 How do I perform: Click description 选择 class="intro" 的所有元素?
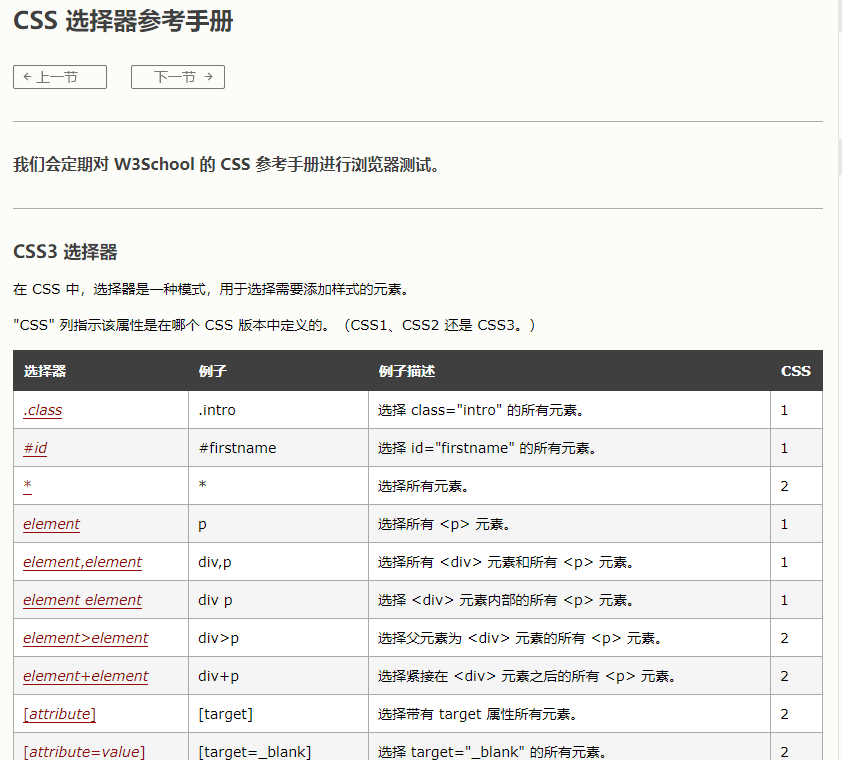481,410
